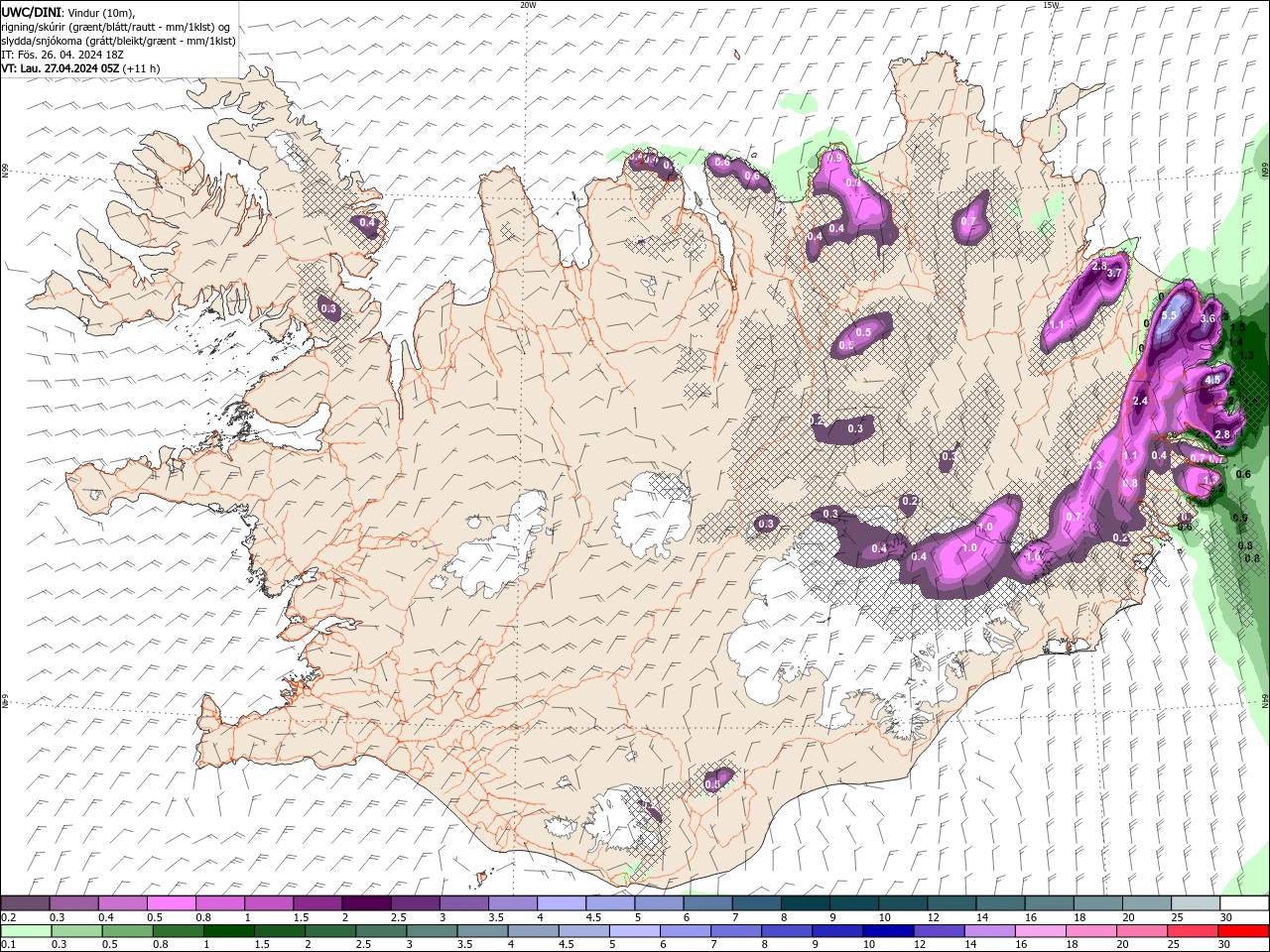Select upper legend swatch starting at 0.5
This screenshot has width=1270, height=952.
click(171, 903)
